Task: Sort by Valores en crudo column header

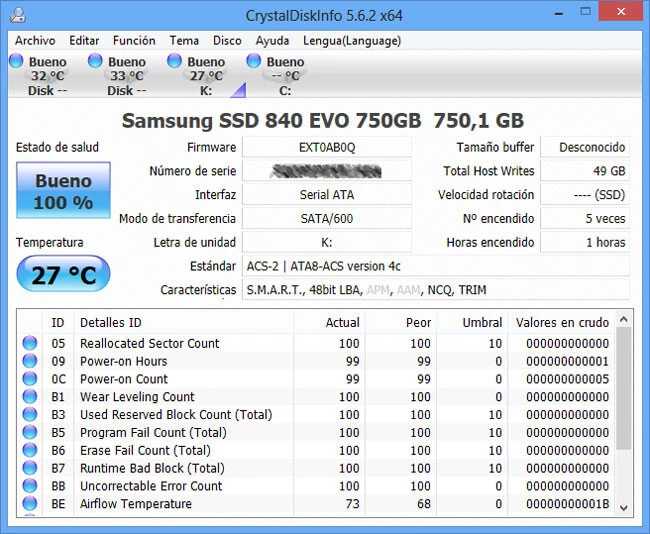Action: pos(561,323)
